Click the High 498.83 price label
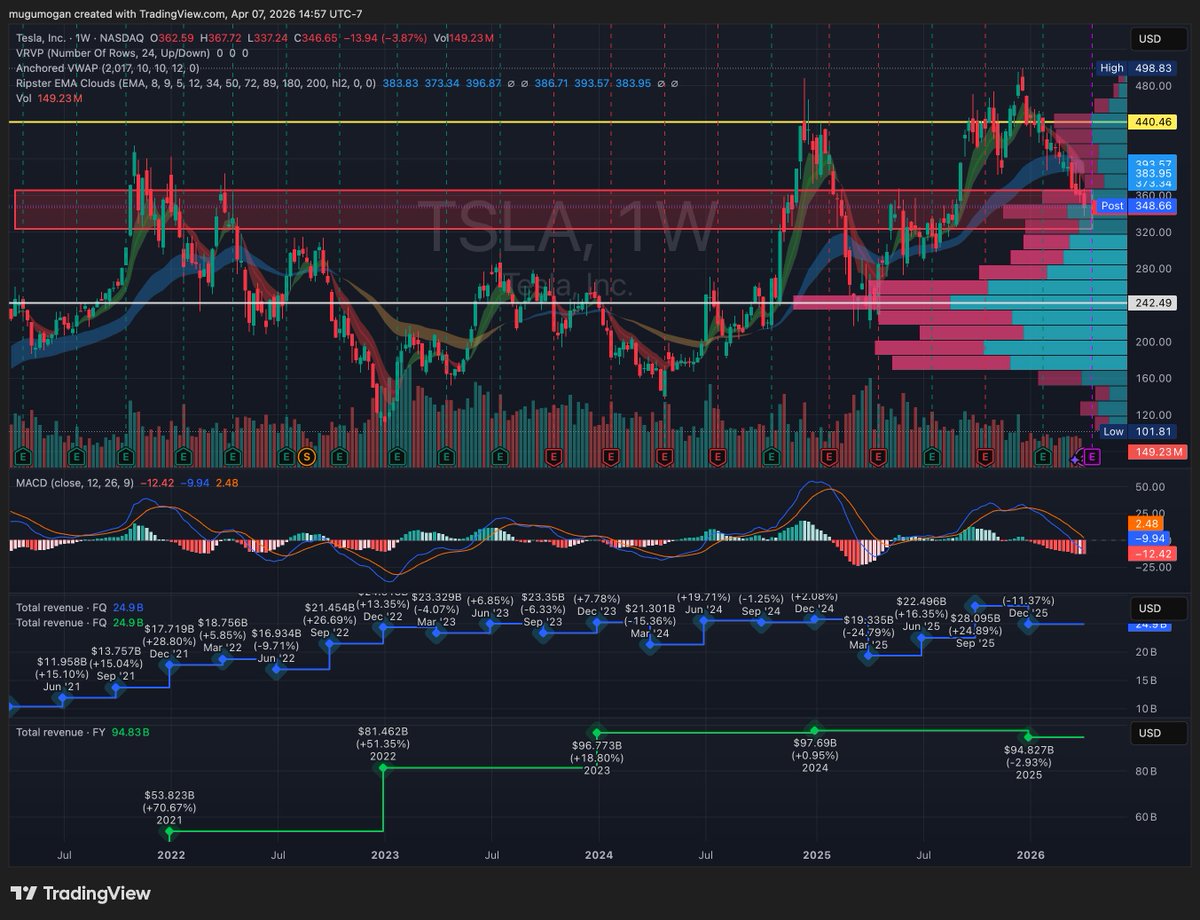 pyautogui.click(x=1139, y=68)
